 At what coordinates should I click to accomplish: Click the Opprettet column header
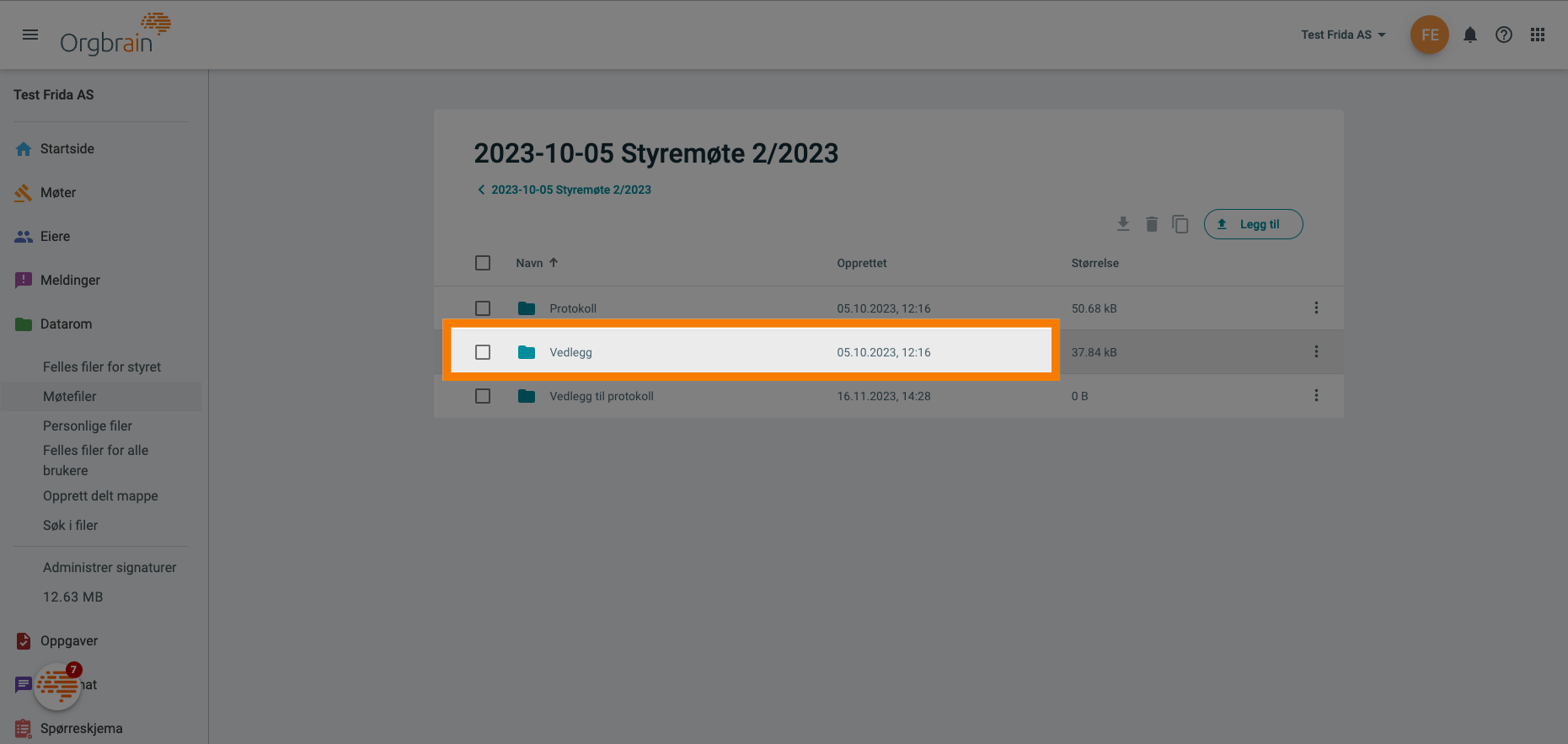862,263
